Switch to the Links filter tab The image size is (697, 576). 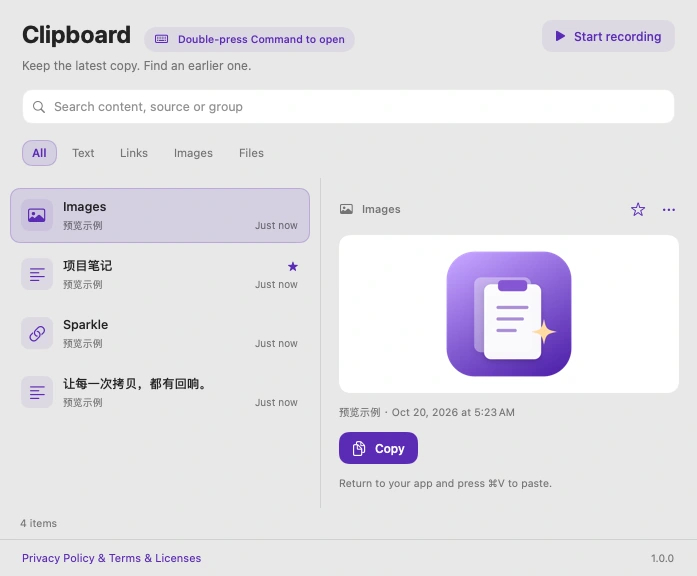(134, 153)
